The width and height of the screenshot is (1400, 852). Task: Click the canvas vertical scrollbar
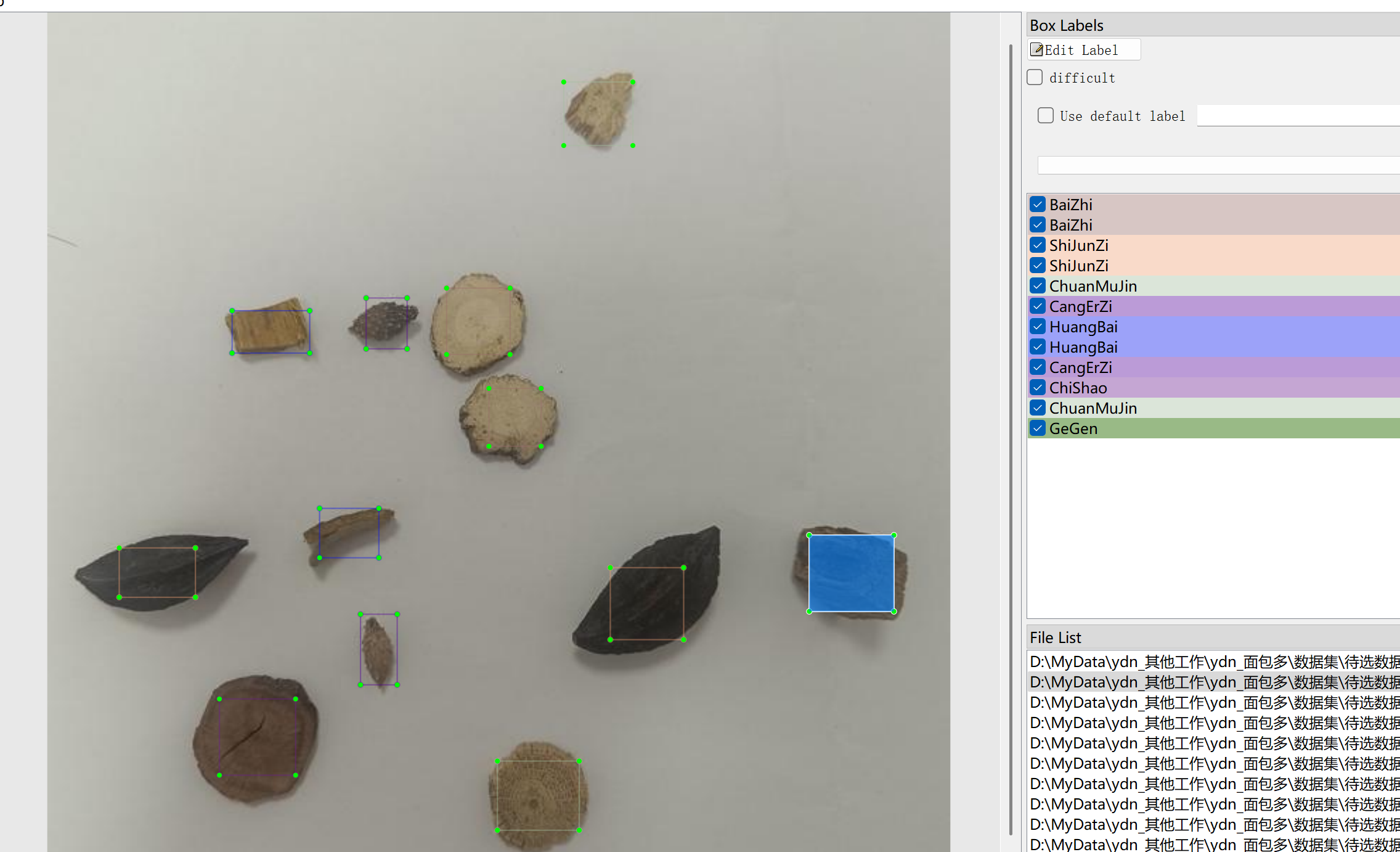coord(1011,432)
